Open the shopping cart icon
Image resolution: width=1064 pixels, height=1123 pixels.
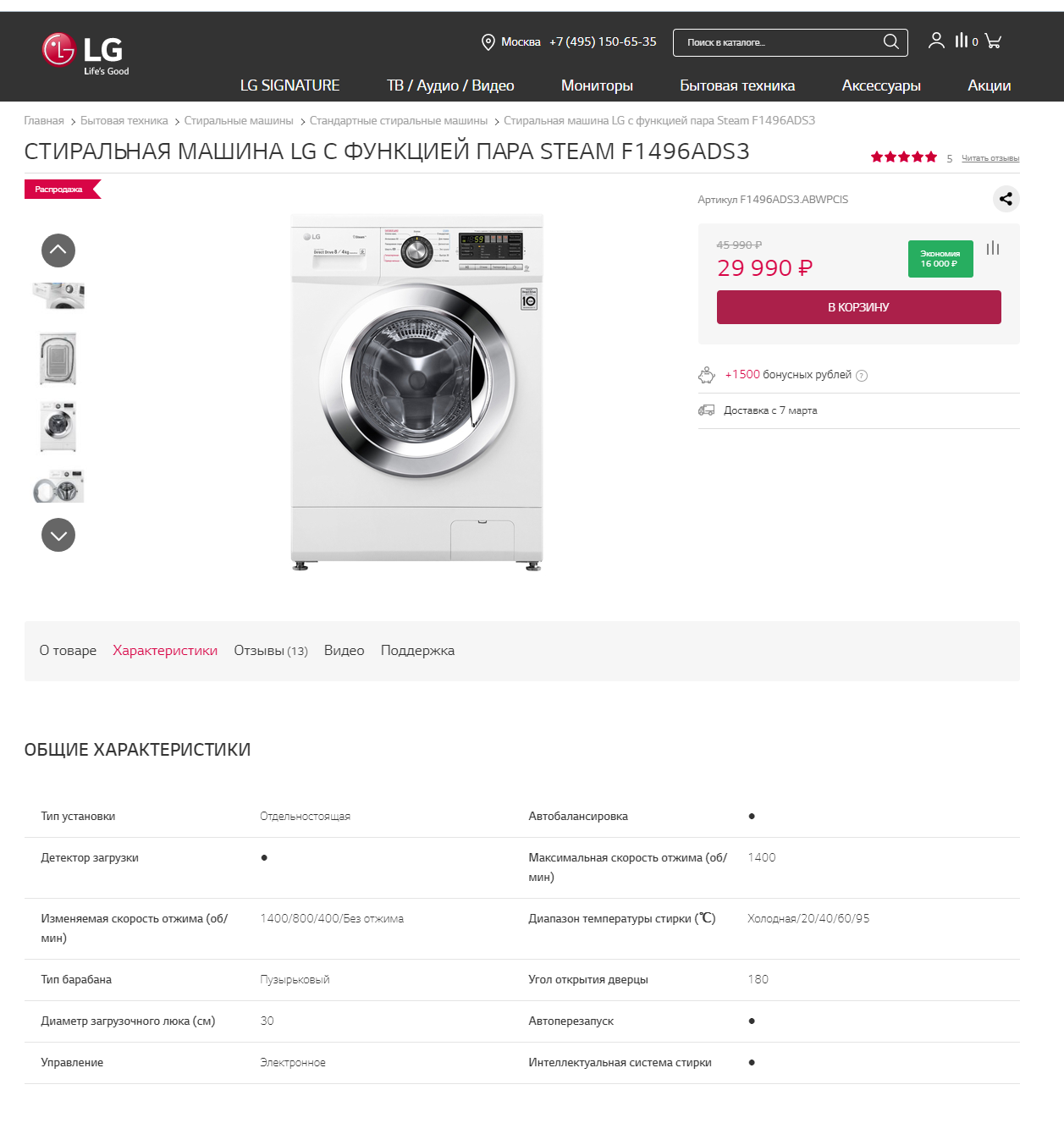click(x=994, y=41)
